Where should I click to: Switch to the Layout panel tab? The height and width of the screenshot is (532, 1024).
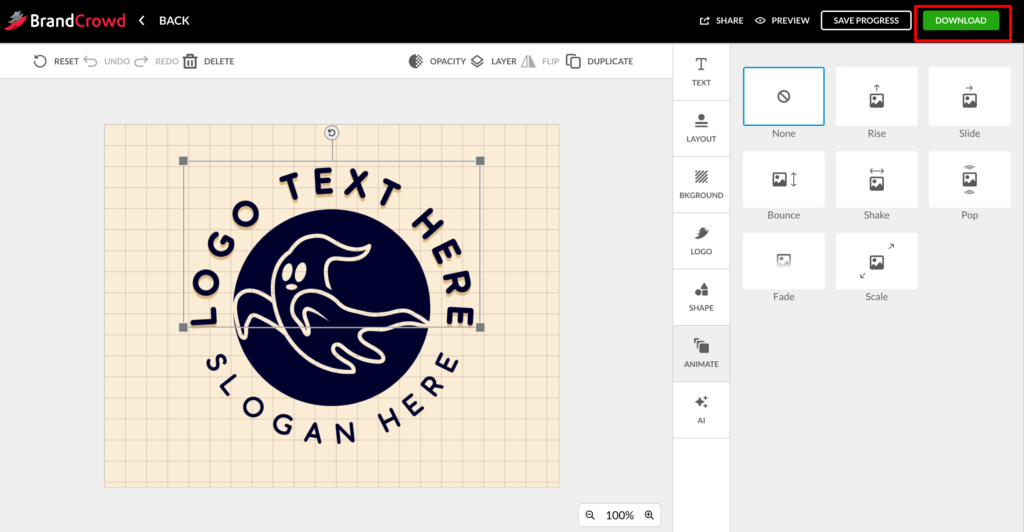pos(701,127)
